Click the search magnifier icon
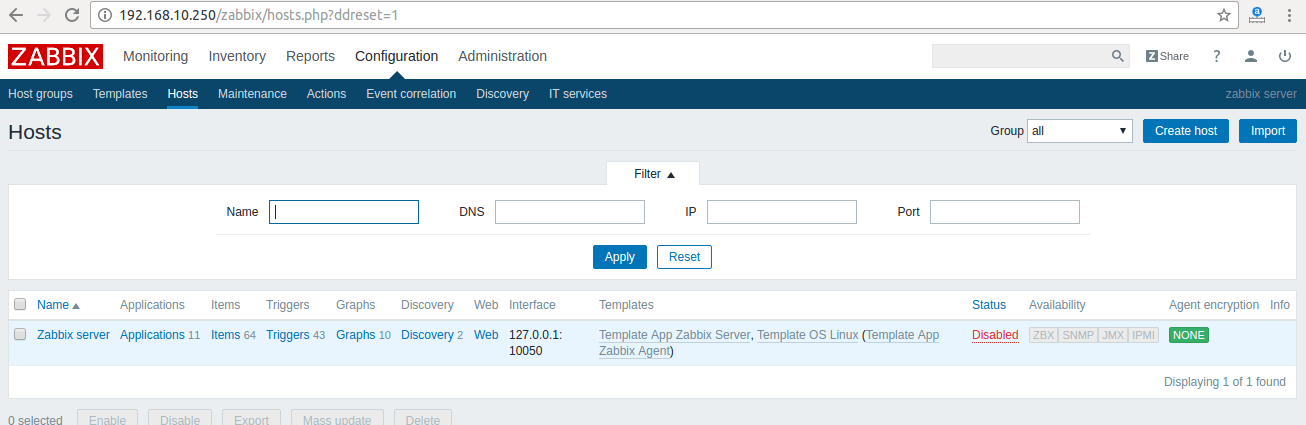 coord(1118,56)
